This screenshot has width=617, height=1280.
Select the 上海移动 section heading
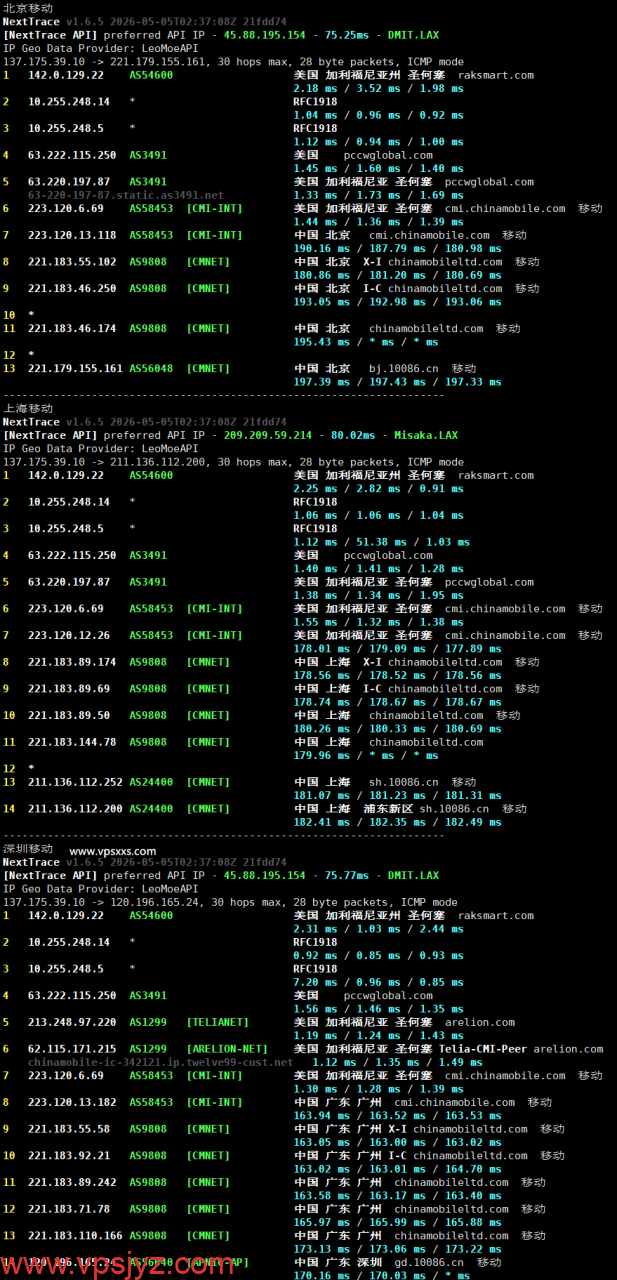28,408
